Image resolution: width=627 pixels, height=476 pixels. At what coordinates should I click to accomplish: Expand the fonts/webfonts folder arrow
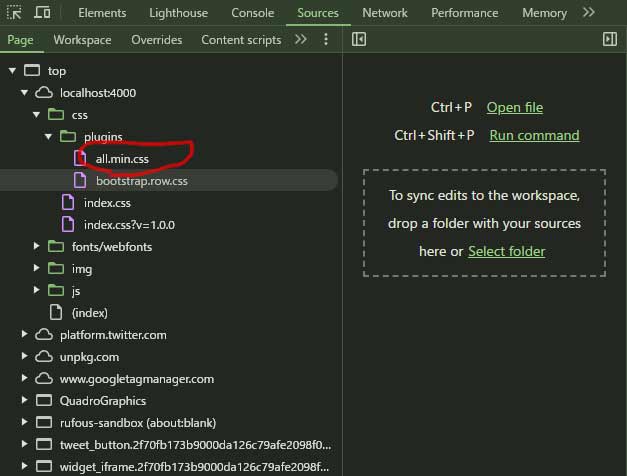(37, 247)
